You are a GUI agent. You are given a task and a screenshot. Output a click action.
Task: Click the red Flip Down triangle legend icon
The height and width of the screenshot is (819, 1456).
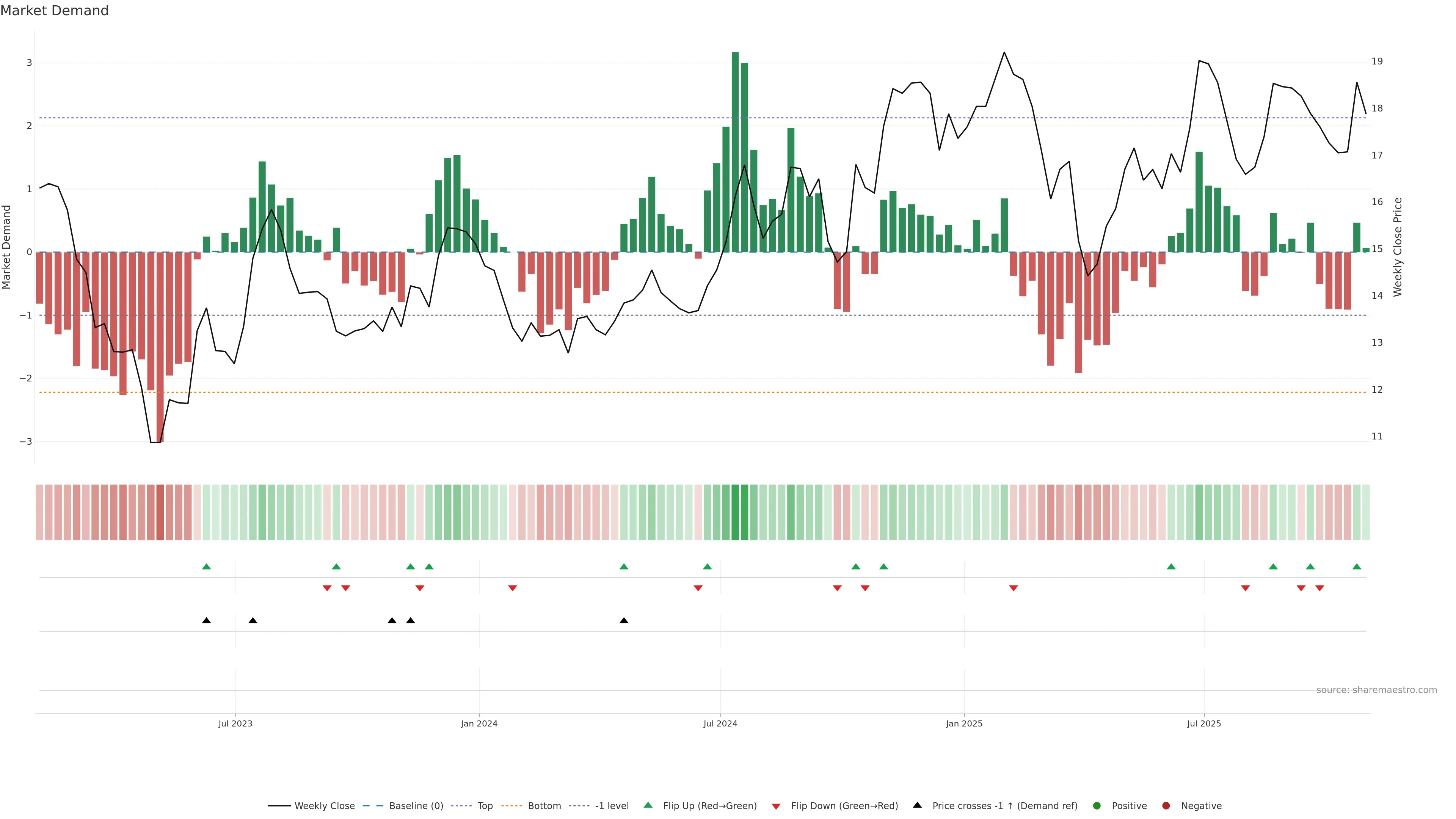(x=776, y=806)
